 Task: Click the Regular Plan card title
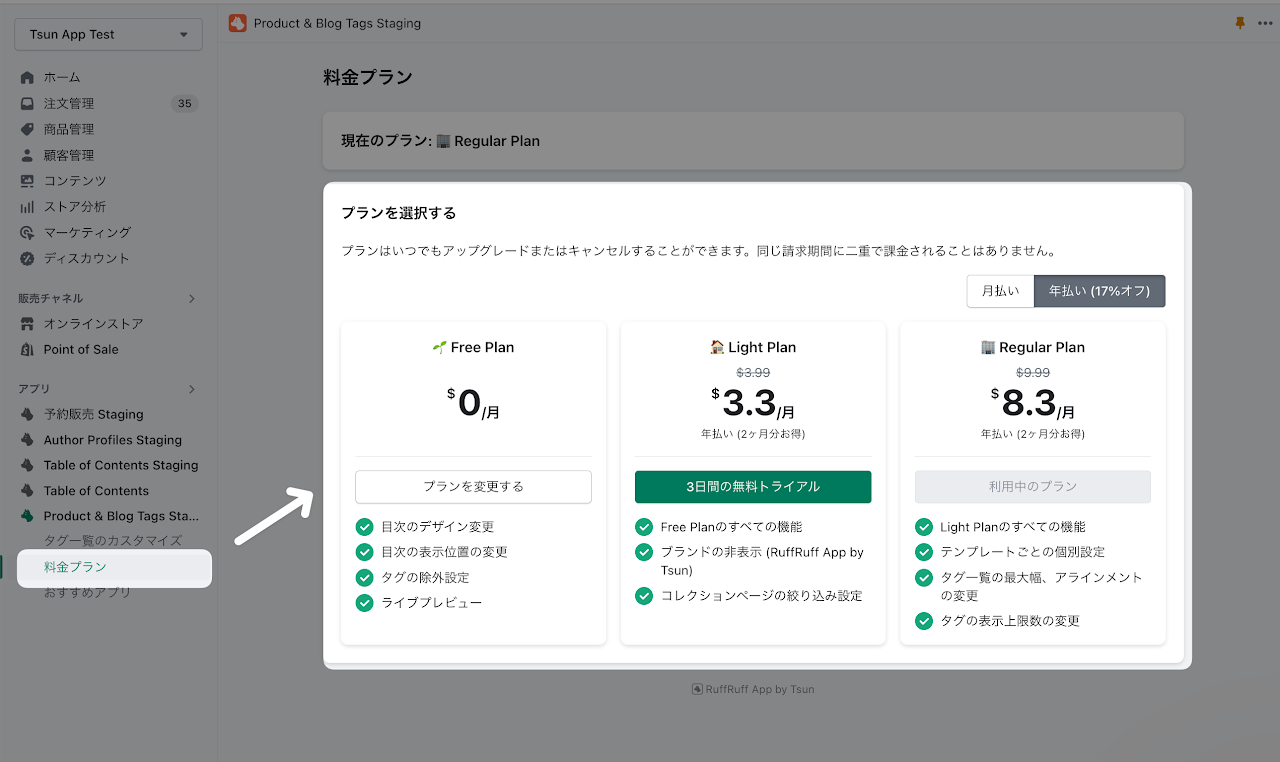click(1033, 348)
